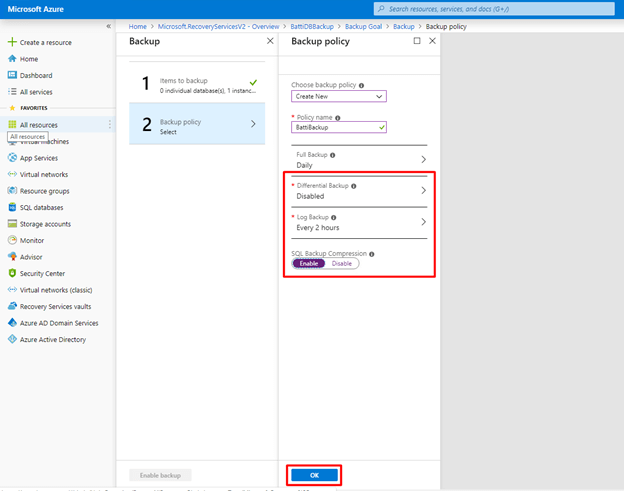The height and width of the screenshot is (491, 624).
Task: Click info icon next to Differential Backup
Action: tap(353, 186)
